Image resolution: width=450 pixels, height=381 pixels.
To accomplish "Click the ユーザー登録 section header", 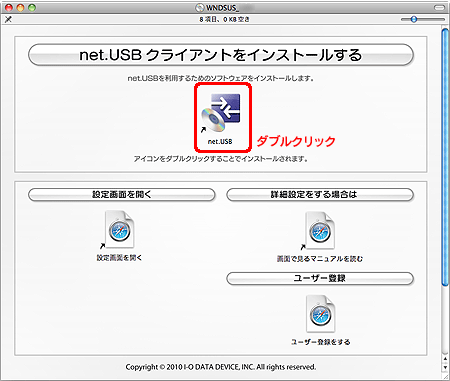I will point(320,278).
